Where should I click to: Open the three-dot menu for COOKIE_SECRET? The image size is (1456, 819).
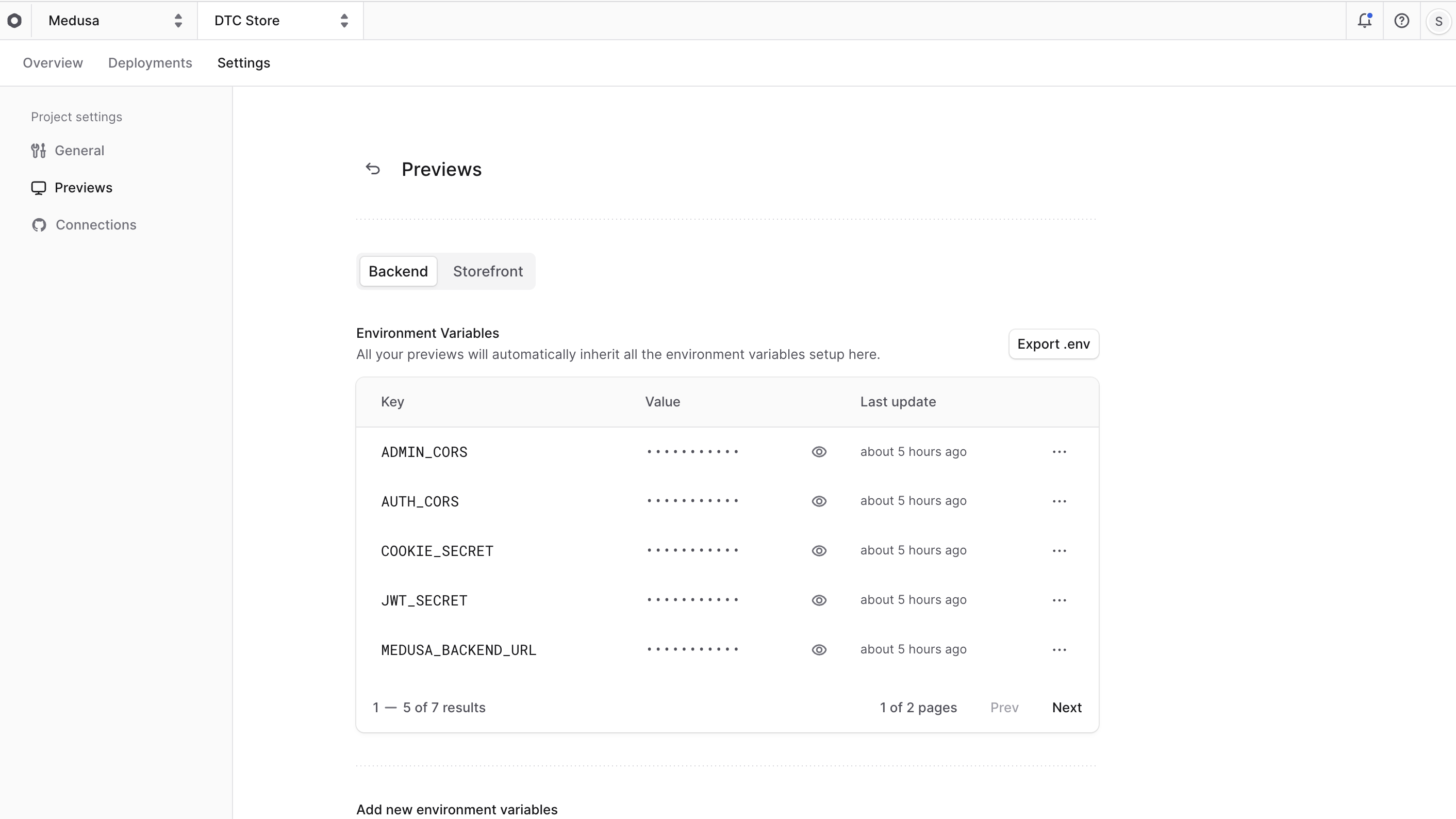point(1059,550)
